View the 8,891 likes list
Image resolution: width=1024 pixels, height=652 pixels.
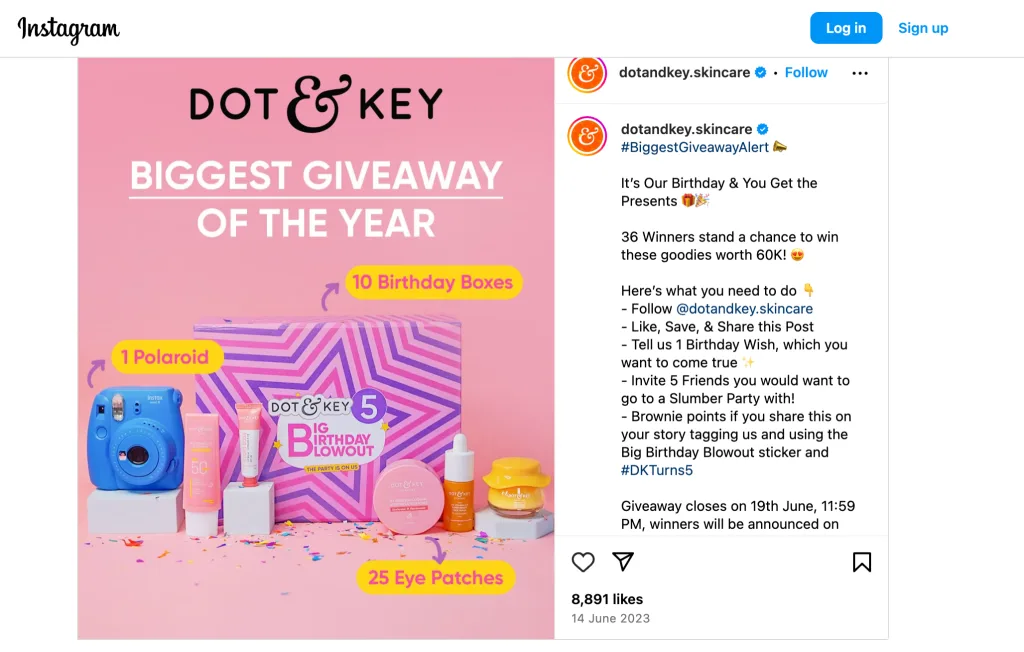(607, 599)
